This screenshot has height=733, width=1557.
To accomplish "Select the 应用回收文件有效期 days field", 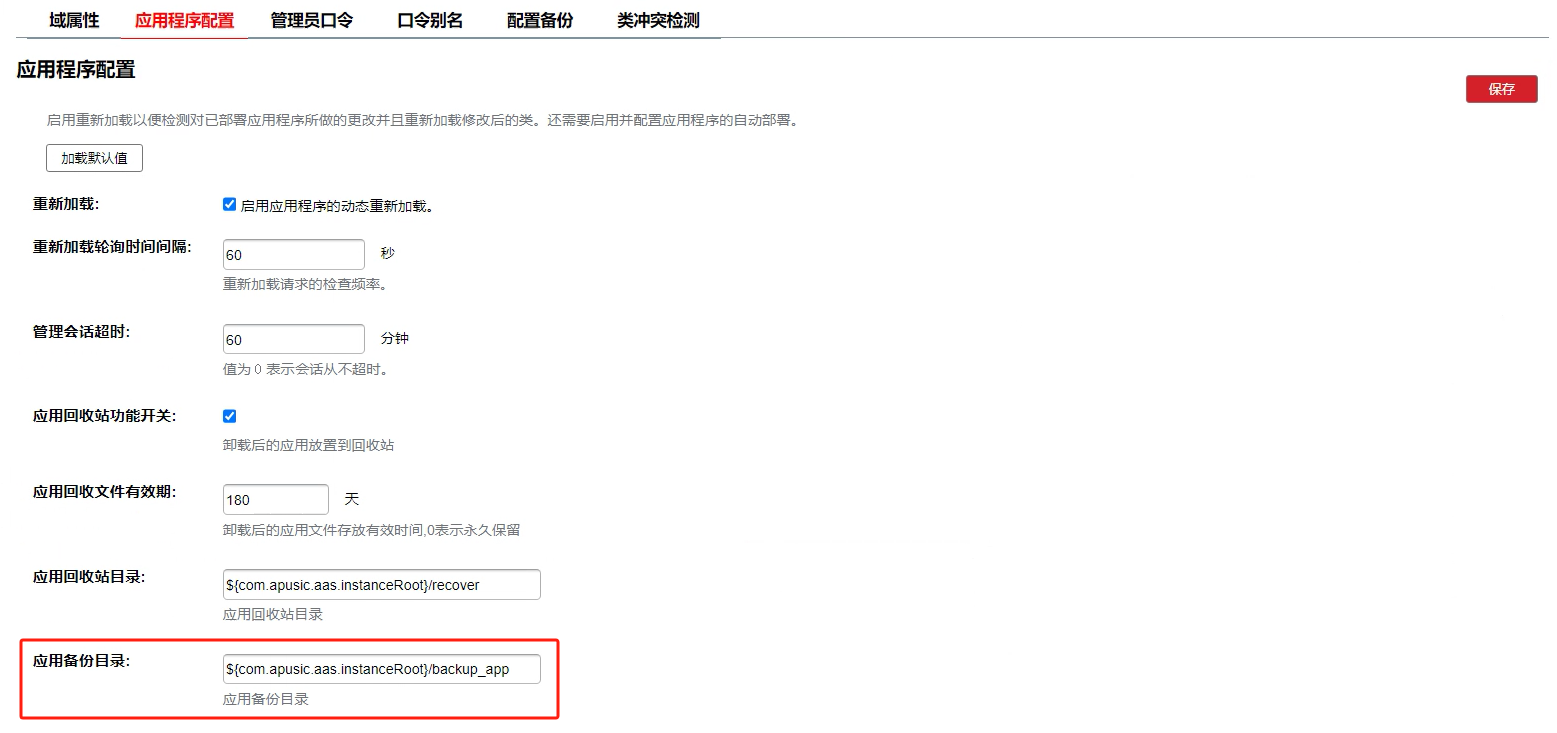I will click(x=275, y=499).
